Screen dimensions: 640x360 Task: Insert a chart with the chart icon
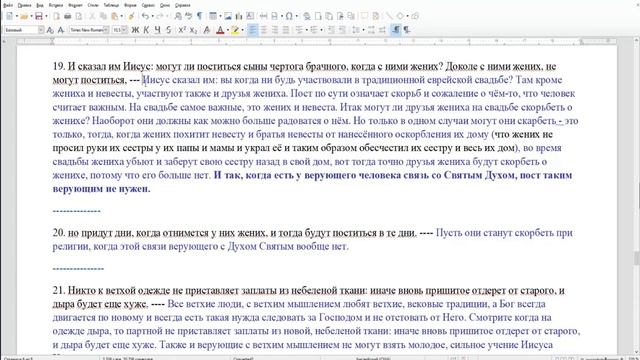tap(239, 16)
